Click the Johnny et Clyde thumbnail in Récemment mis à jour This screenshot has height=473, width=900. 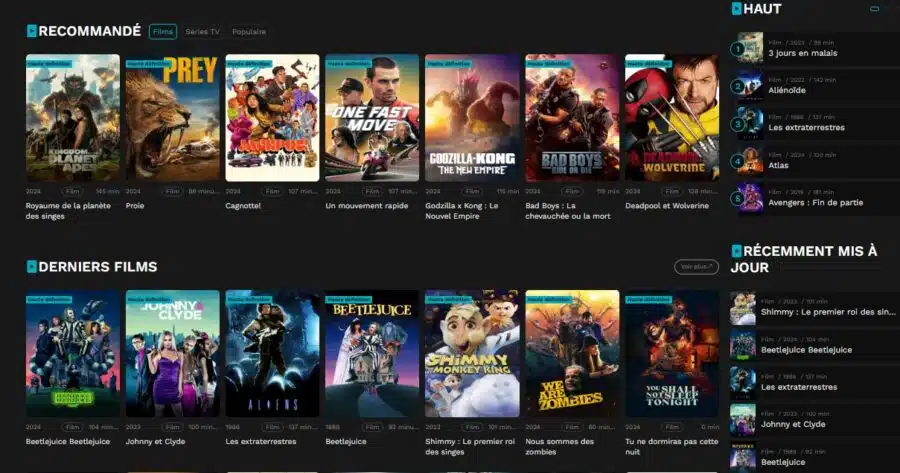pyautogui.click(x=743, y=420)
